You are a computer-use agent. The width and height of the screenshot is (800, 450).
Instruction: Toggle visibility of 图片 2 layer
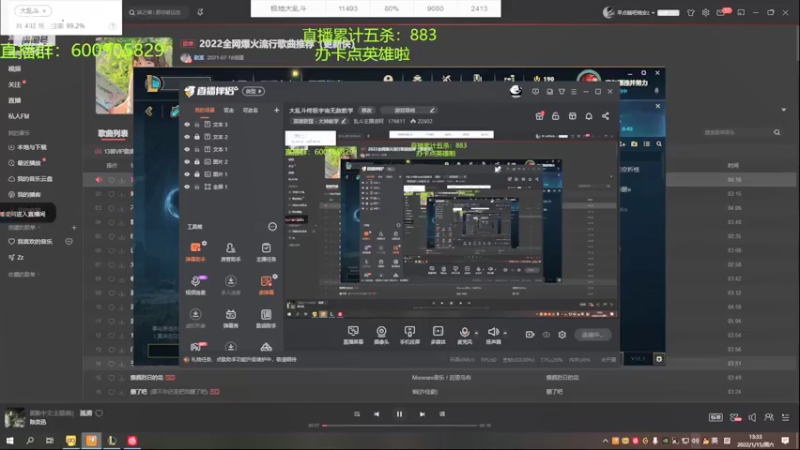coord(187,162)
